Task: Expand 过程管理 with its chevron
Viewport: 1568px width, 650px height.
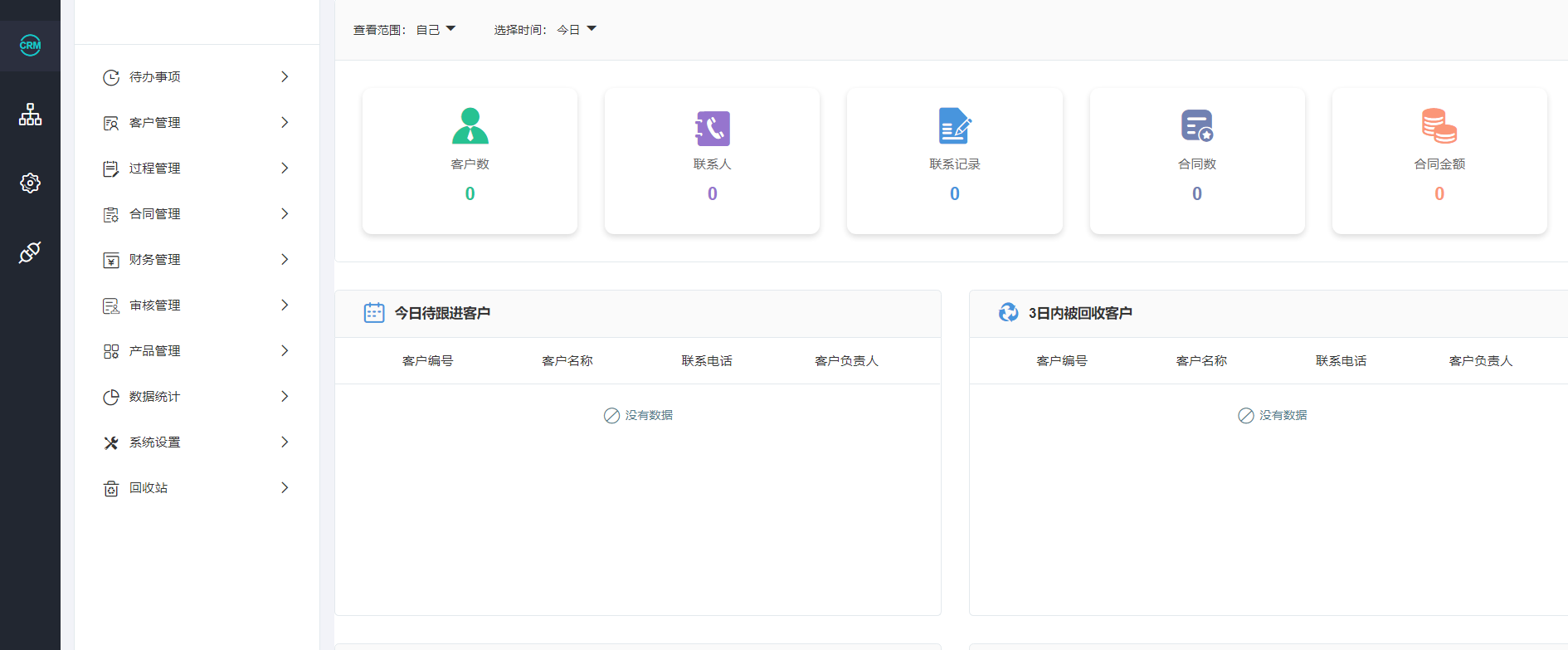Action: click(x=285, y=168)
